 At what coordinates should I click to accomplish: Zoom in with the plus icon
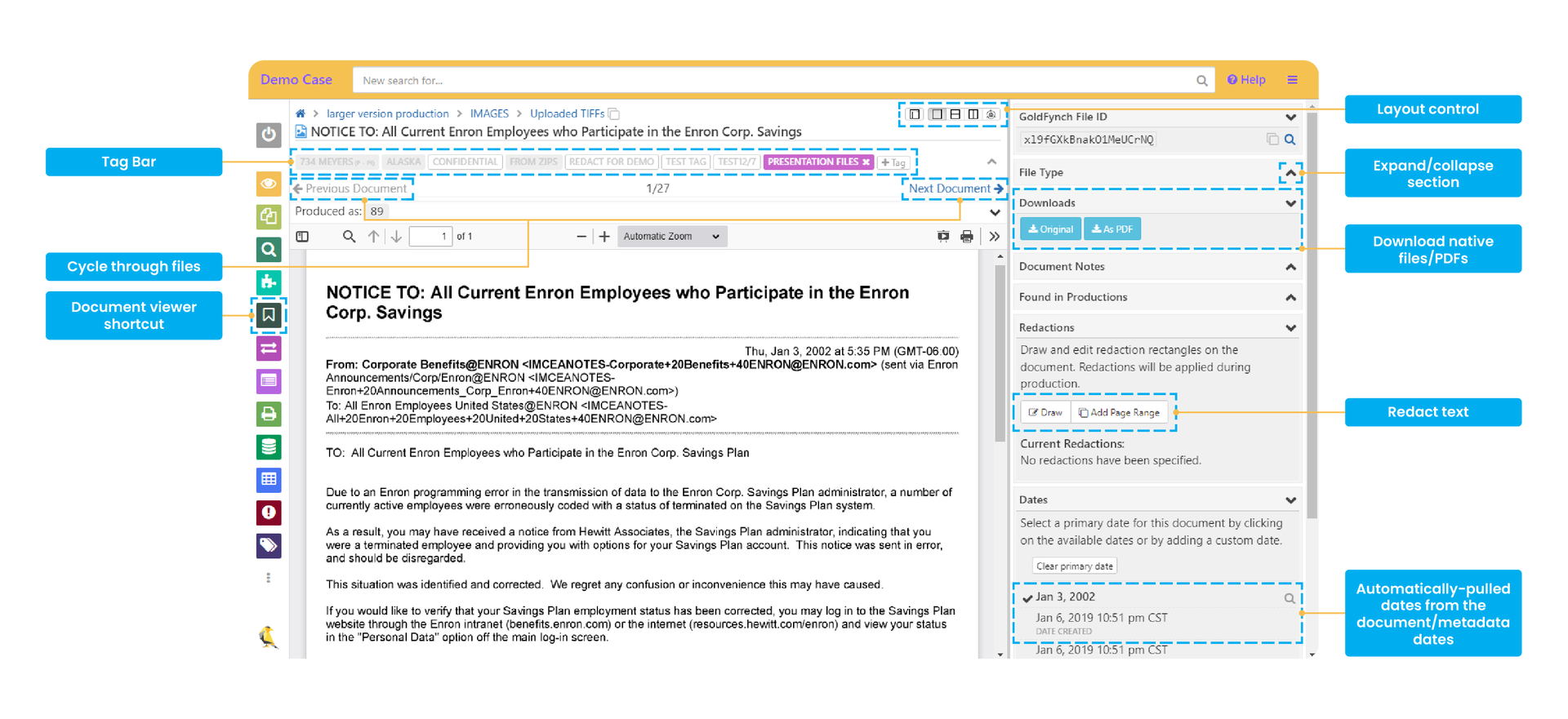pos(604,237)
